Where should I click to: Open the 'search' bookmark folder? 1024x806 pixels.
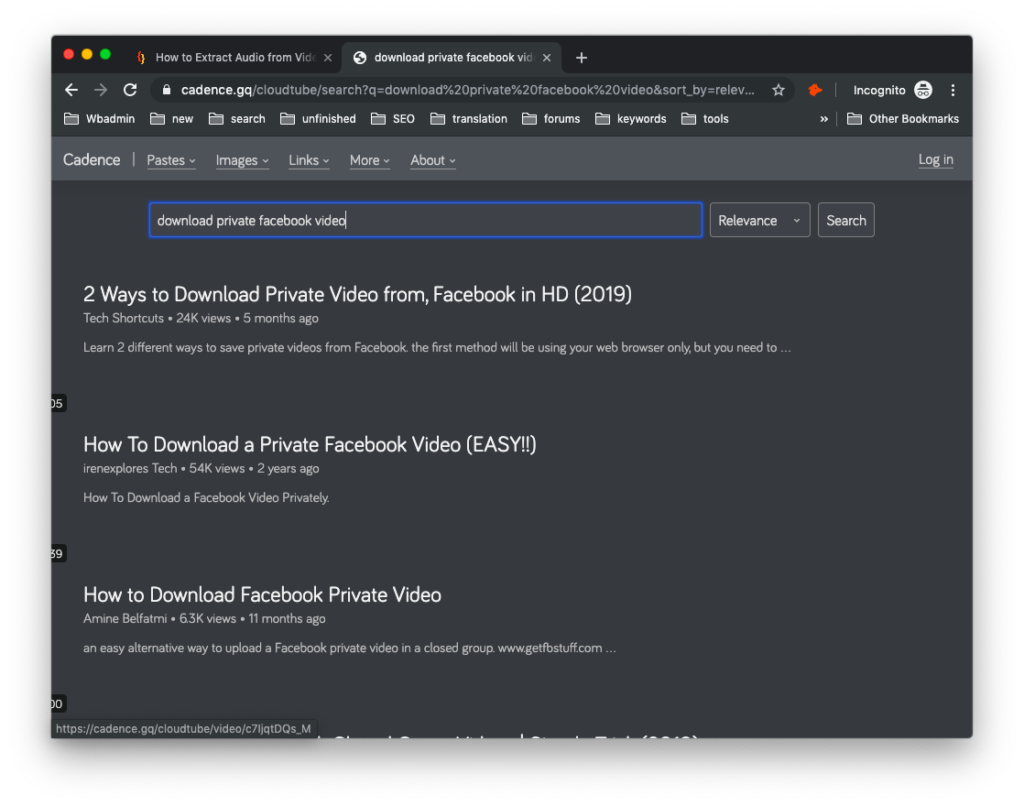click(x=237, y=119)
